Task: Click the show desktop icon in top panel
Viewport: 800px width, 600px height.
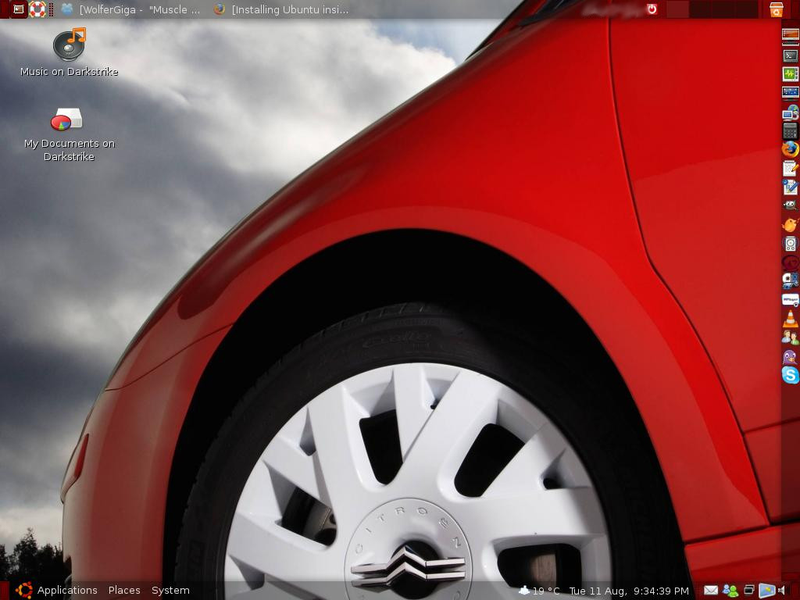Action: [18, 9]
